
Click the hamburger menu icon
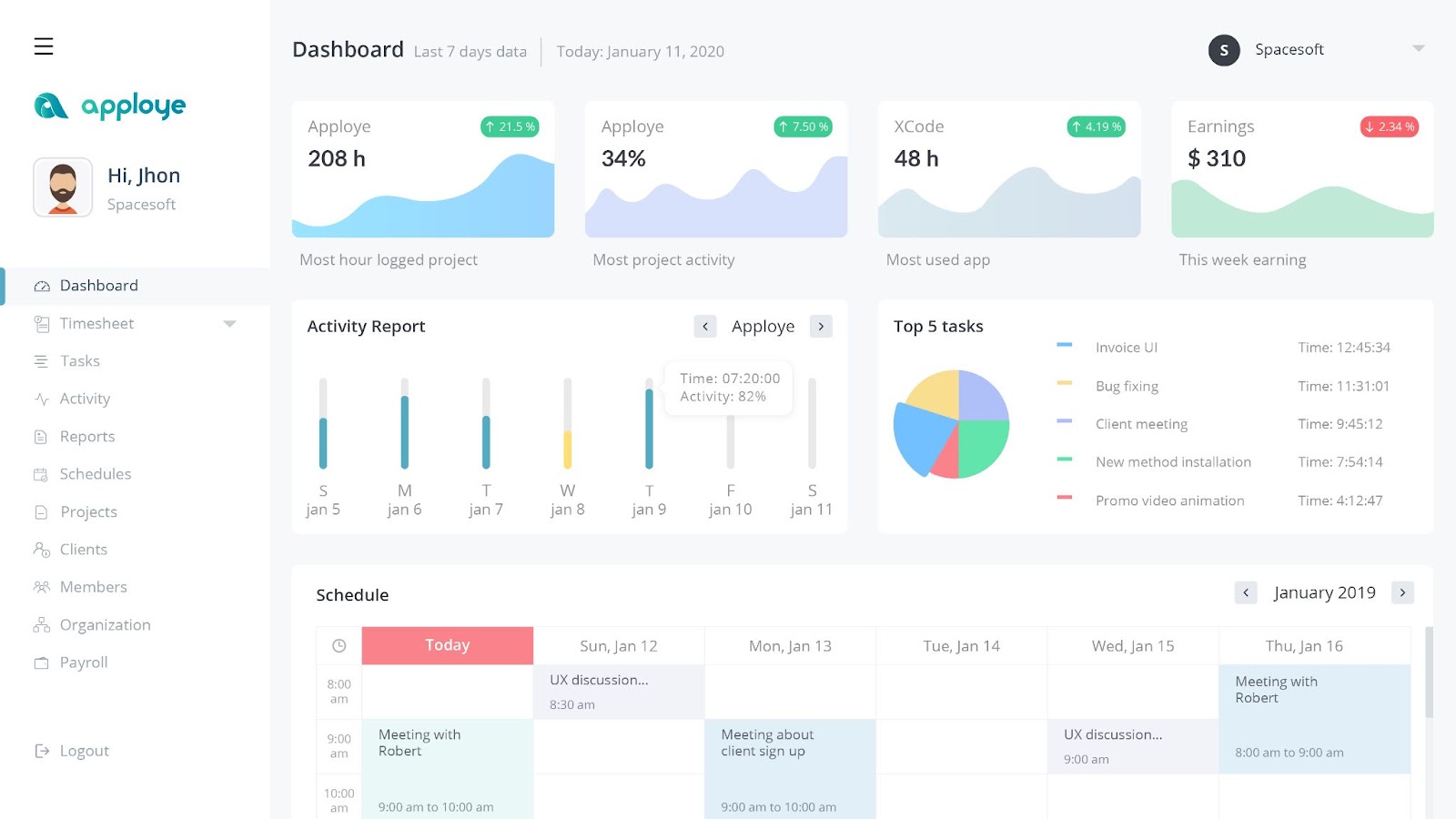pyautogui.click(x=43, y=46)
